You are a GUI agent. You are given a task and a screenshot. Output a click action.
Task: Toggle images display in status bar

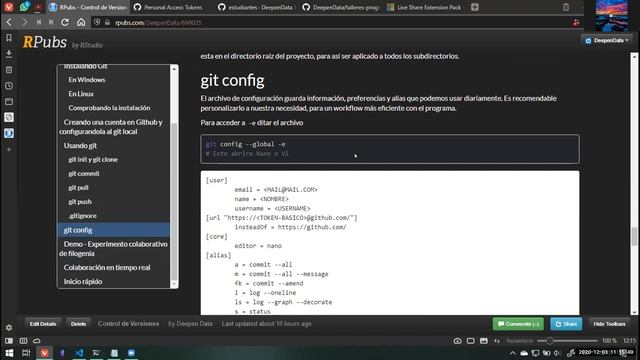[x=484, y=340]
